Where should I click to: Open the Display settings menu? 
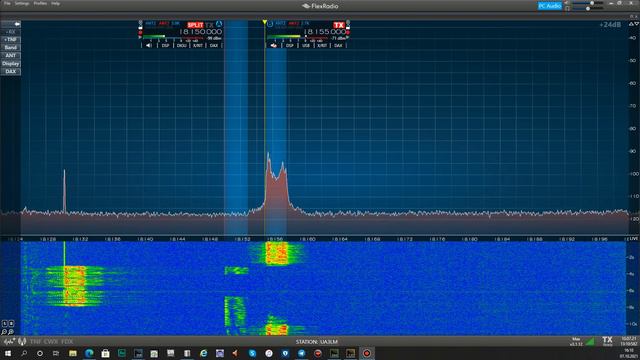tap(11, 64)
